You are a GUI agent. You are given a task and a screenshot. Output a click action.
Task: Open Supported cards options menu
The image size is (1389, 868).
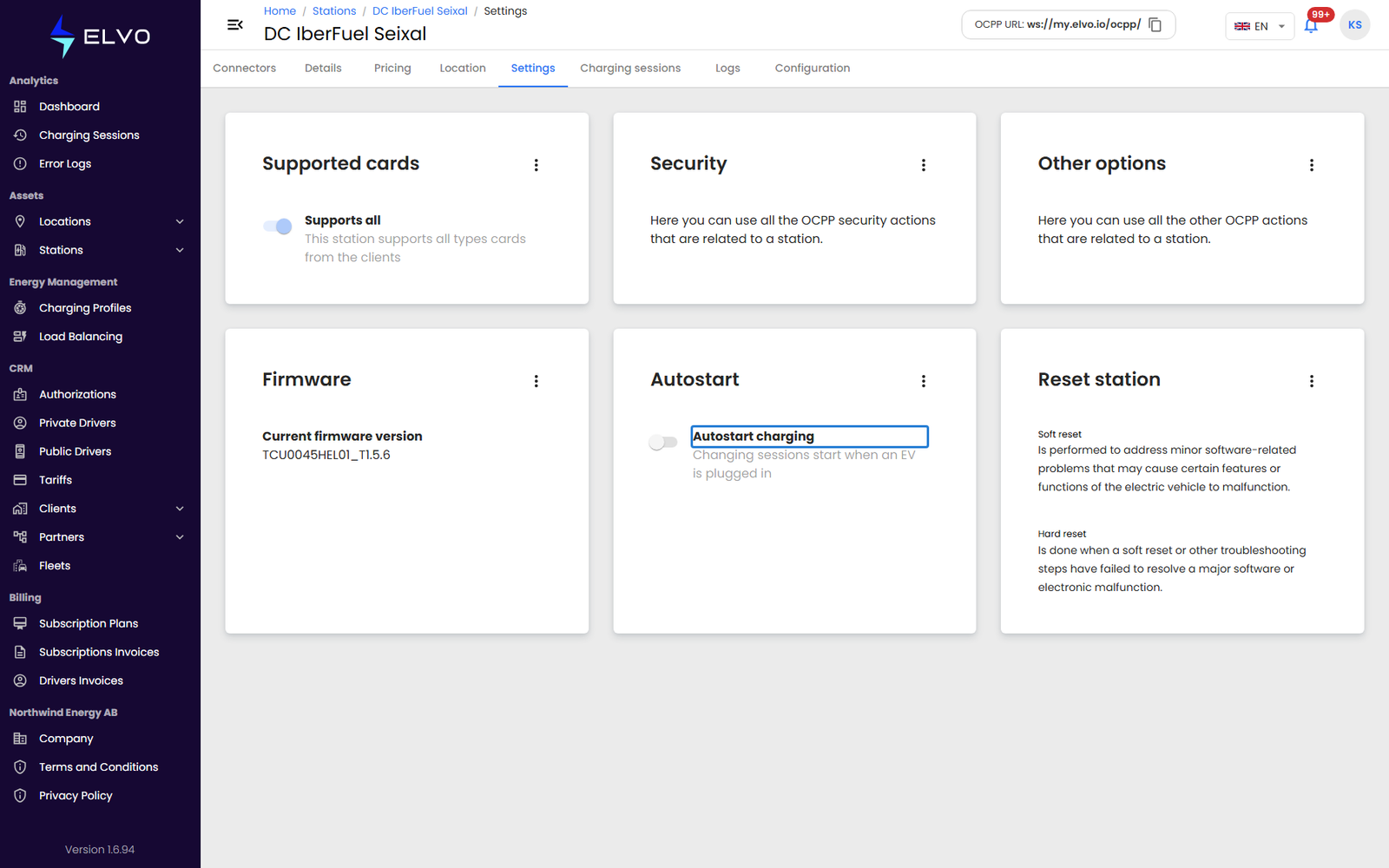(537, 165)
